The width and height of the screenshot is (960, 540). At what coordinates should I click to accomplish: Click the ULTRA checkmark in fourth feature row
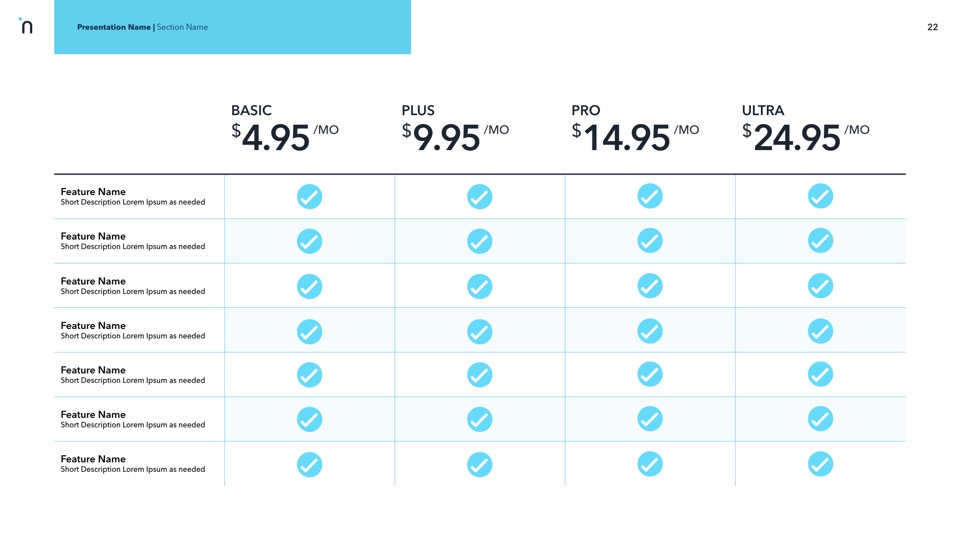click(820, 331)
